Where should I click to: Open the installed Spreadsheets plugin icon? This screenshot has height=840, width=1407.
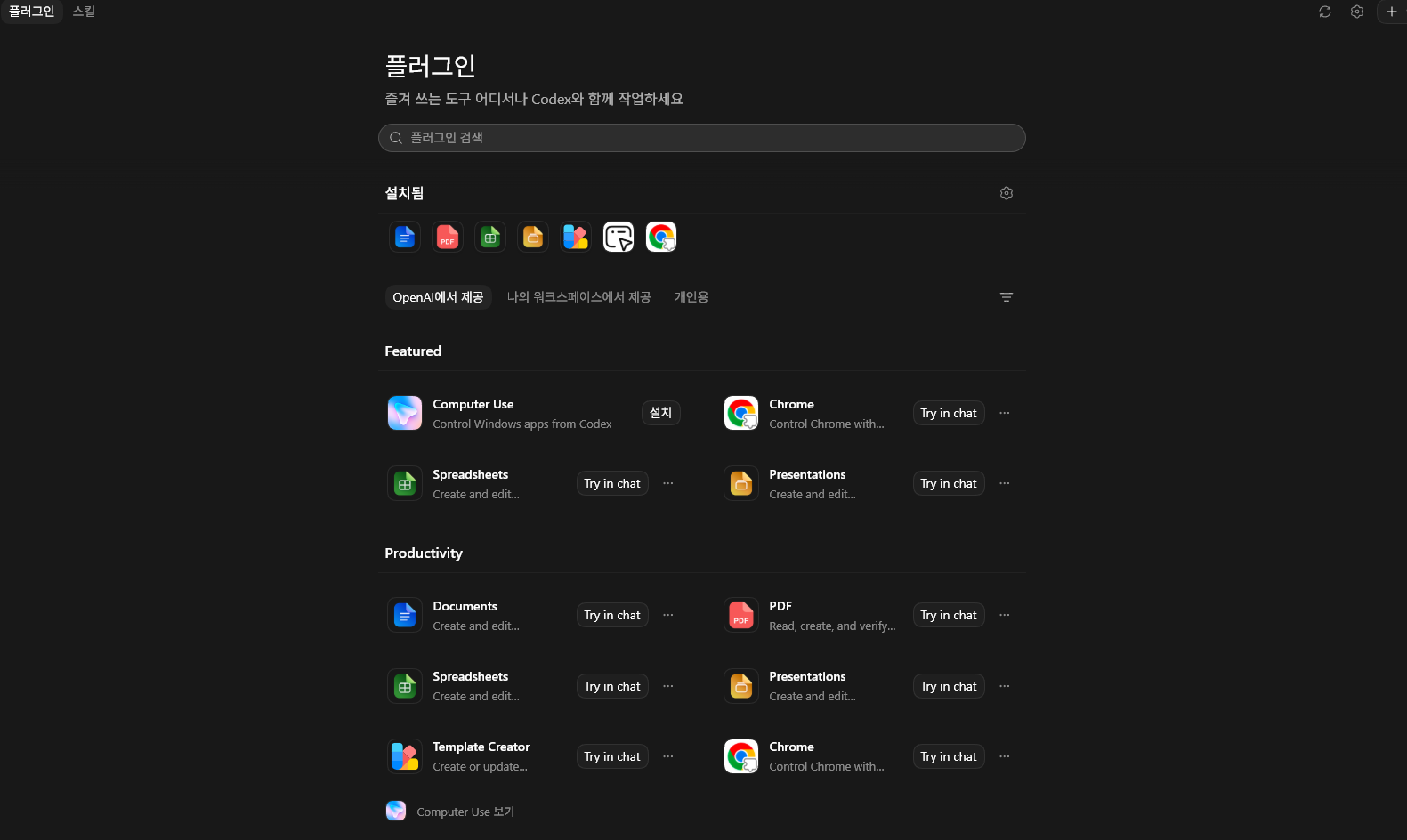point(490,237)
